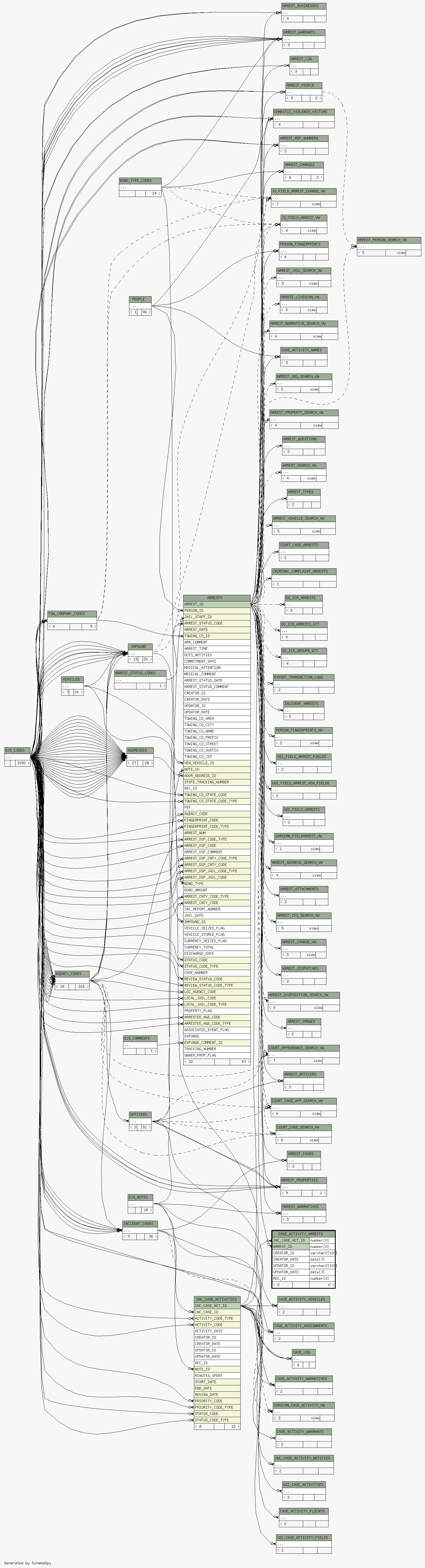This screenshot has width=425, height=1568.
Task: Select the IMPOUND table header
Action: [x=139, y=646]
